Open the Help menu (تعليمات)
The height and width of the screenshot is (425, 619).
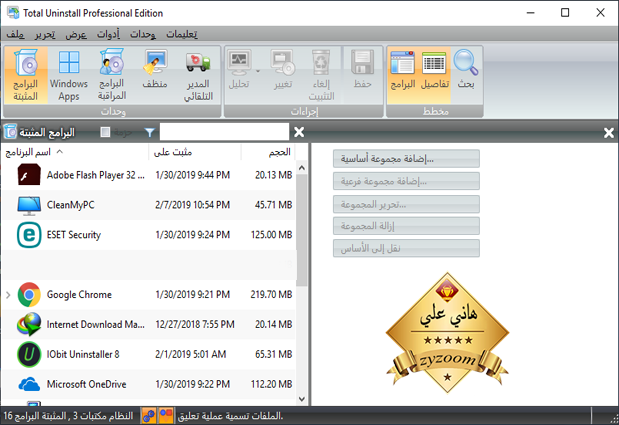coord(182,34)
